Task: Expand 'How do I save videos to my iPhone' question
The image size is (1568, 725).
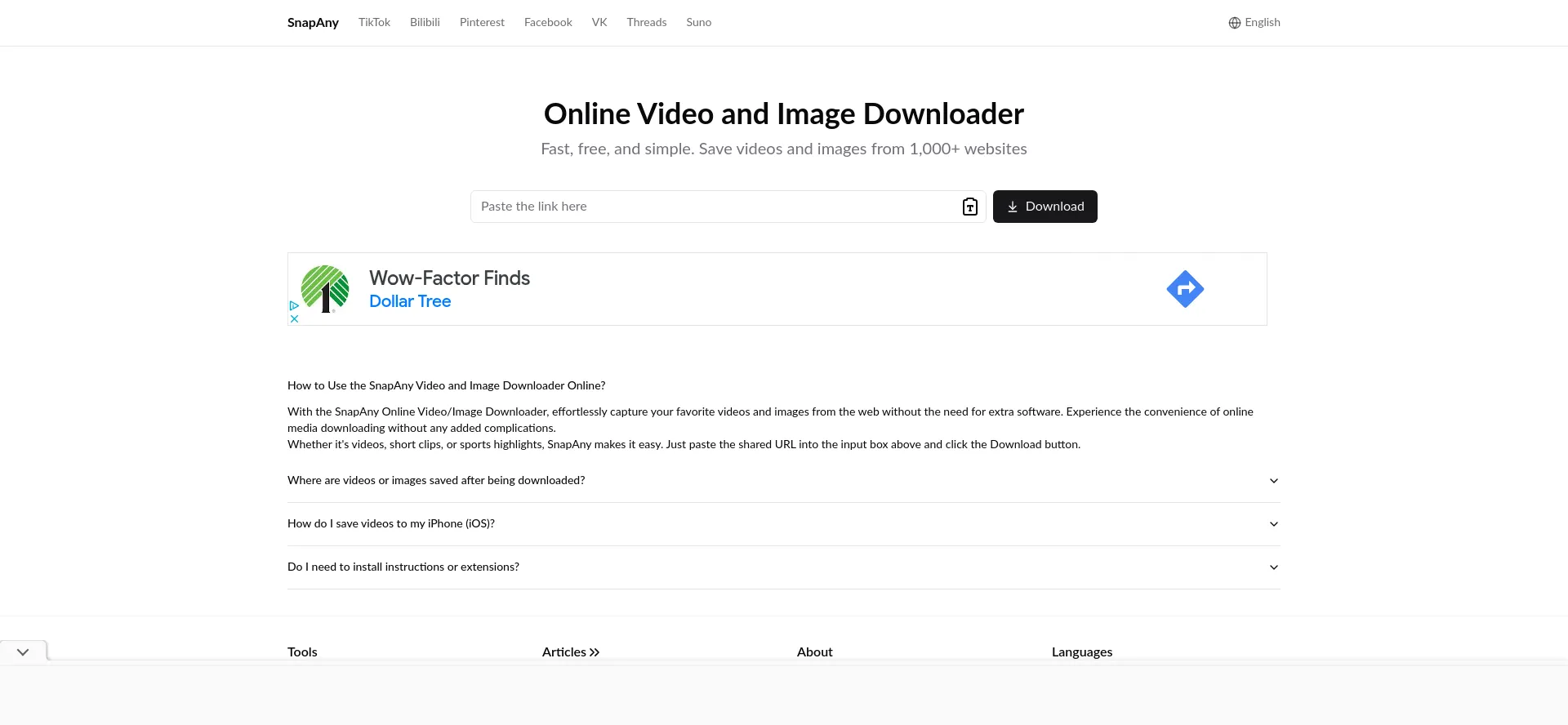Action: point(784,524)
